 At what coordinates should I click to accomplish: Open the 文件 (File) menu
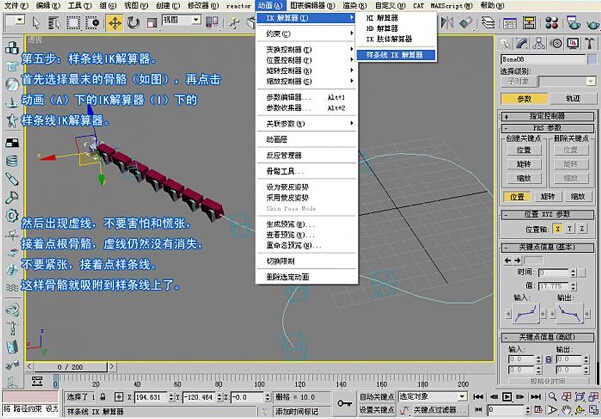coord(16,6)
